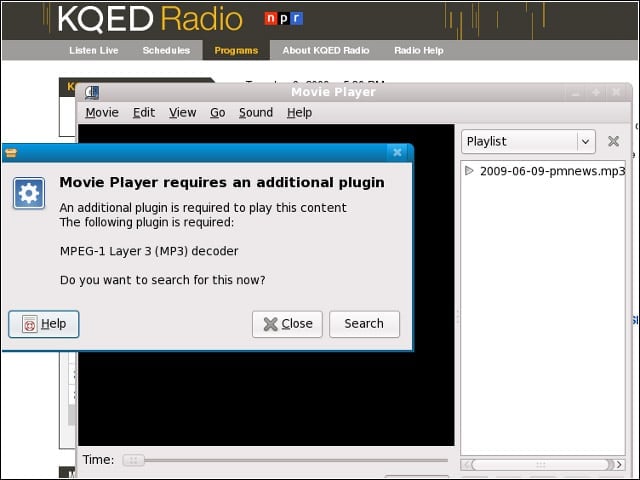Click the Help button in plugin dialog
The width and height of the screenshot is (640, 480).
click(x=44, y=324)
